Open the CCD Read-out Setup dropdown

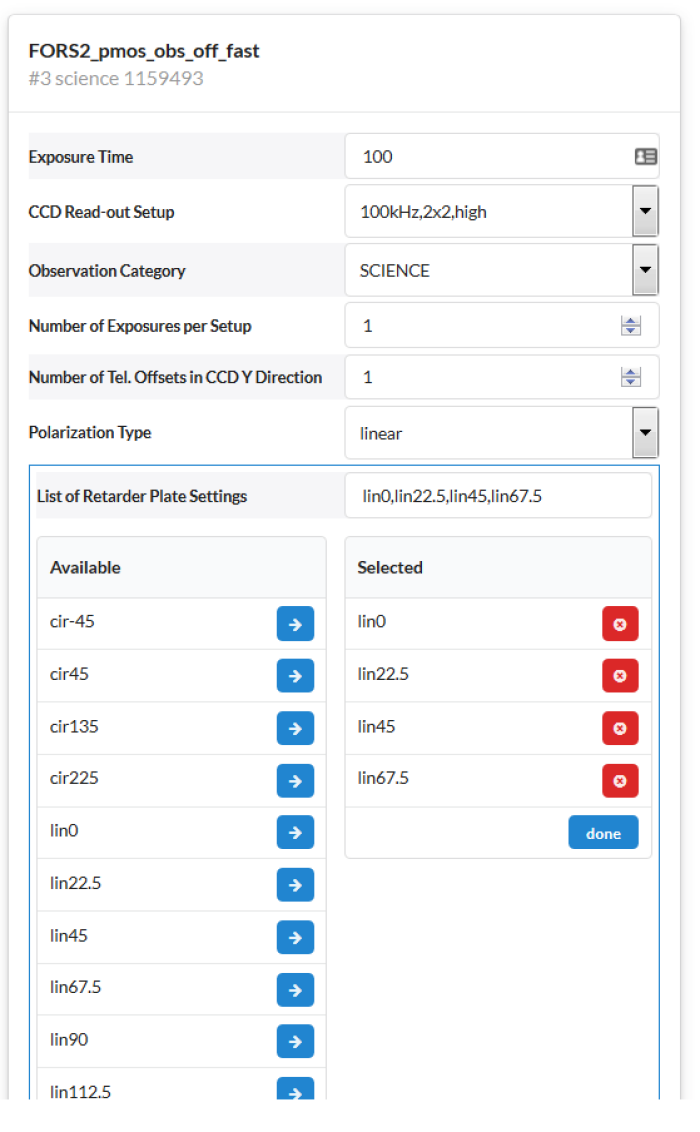click(645, 211)
